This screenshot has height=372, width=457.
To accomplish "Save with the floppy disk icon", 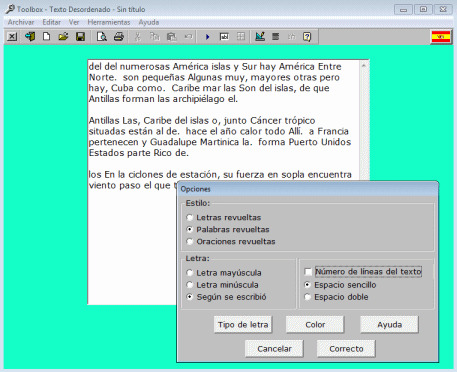I will tap(80, 37).
